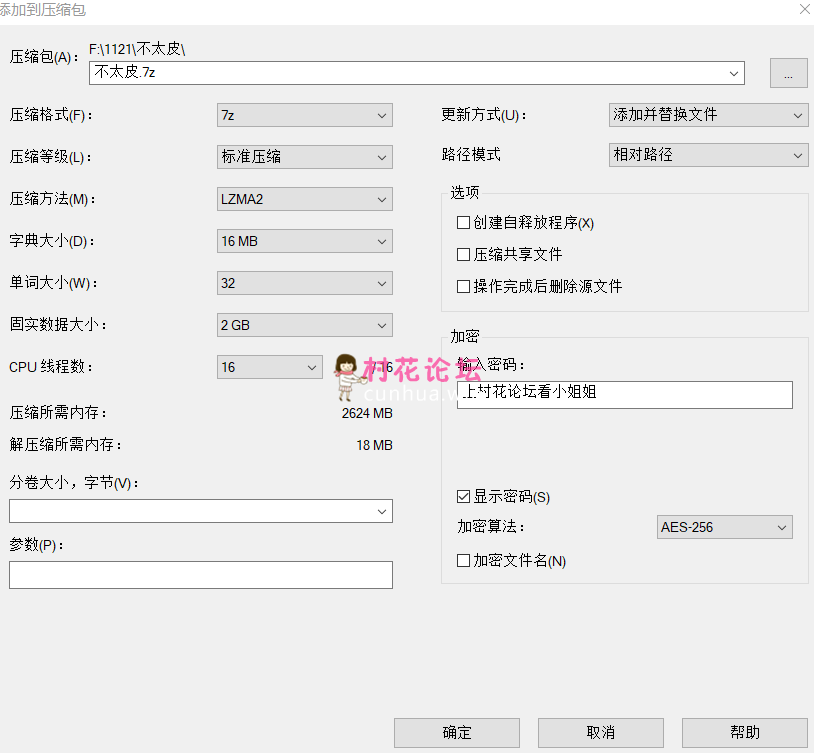Expand the solid block size 2 GB dropdown
814x753 pixels.
tap(304, 325)
